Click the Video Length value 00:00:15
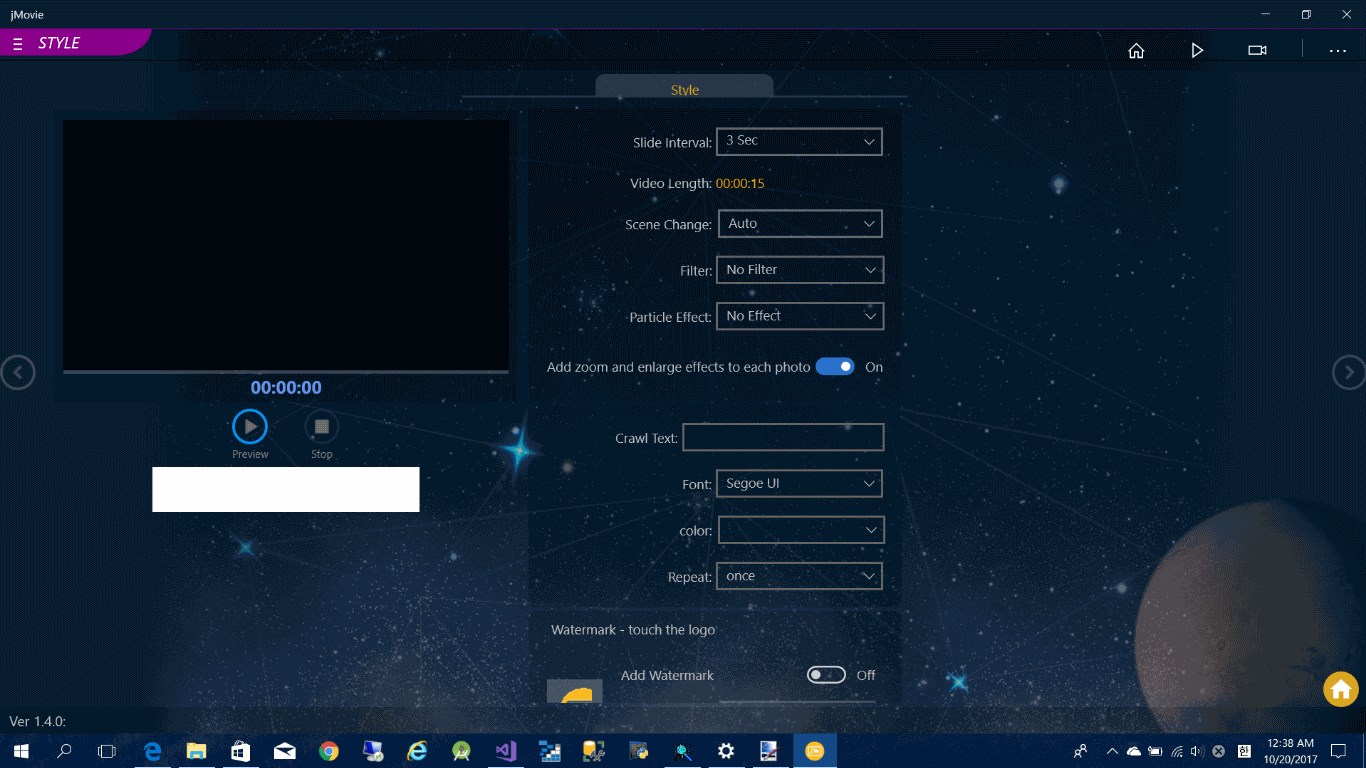The width and height of the screenshot is (1366, 768). tap(740, 184)
